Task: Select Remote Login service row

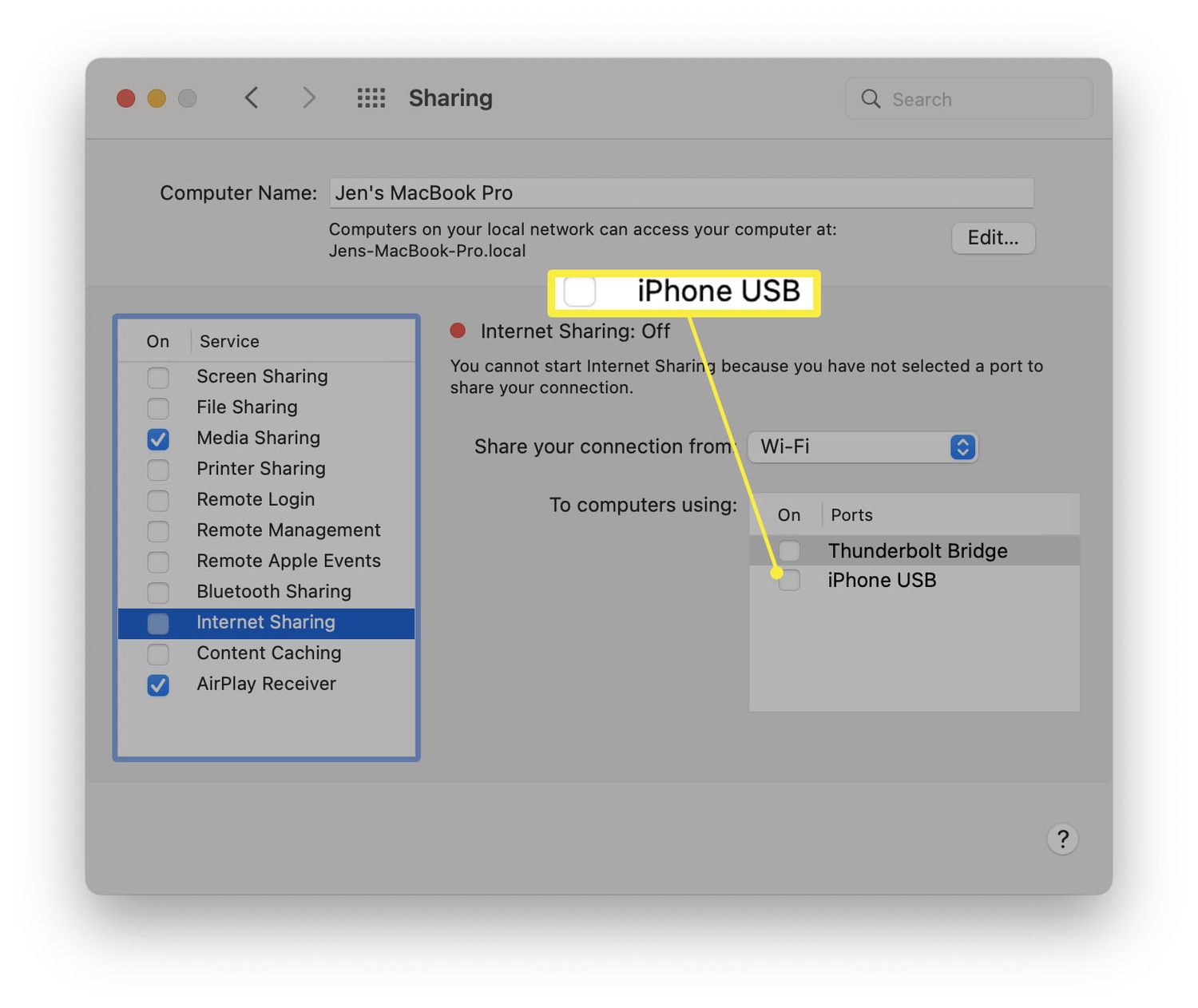Action: (x=256, y=499)
